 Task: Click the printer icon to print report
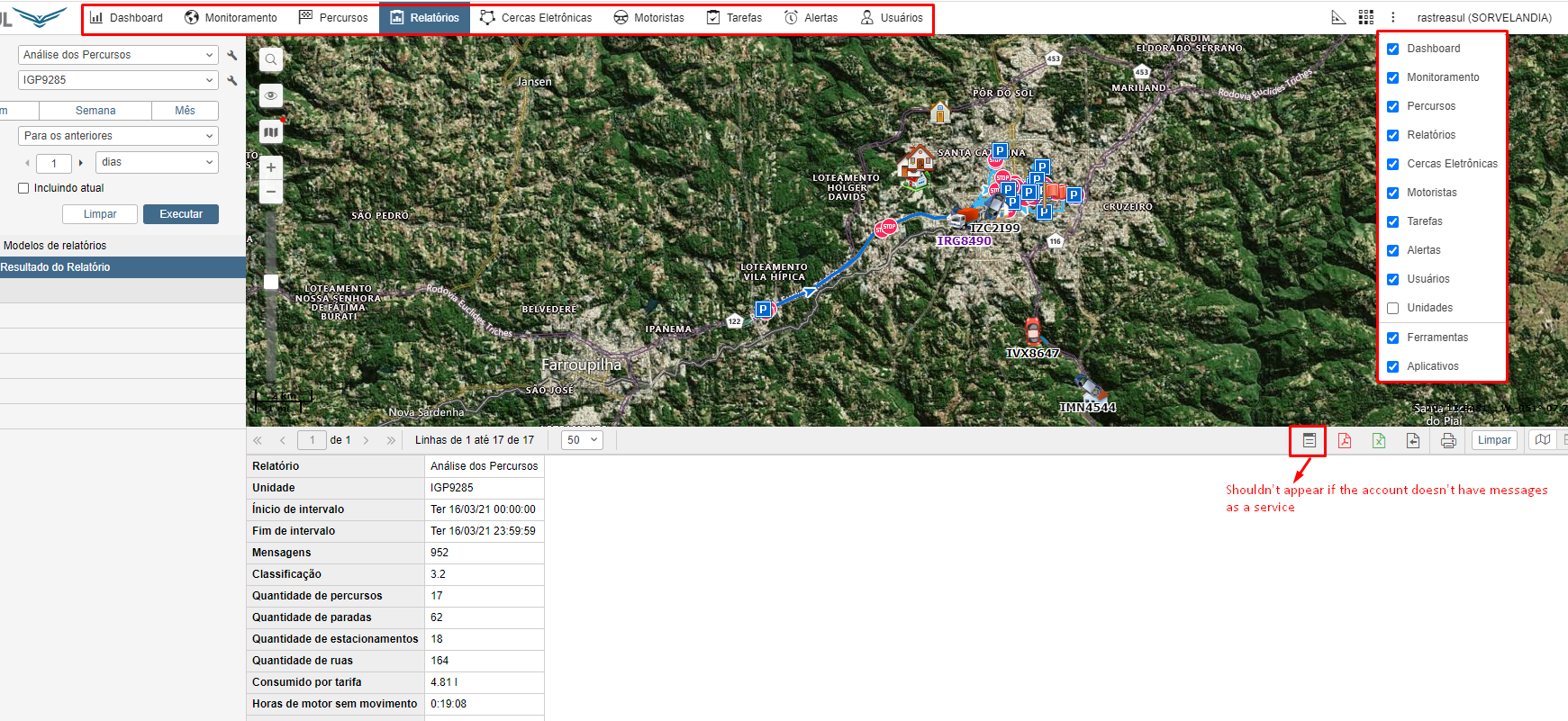point(1447,440)
